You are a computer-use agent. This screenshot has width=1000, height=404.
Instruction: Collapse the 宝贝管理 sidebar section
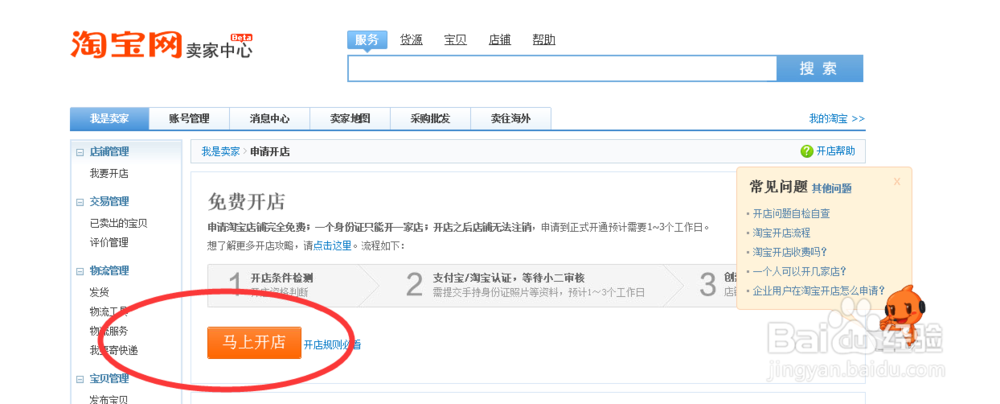(80, 379)
